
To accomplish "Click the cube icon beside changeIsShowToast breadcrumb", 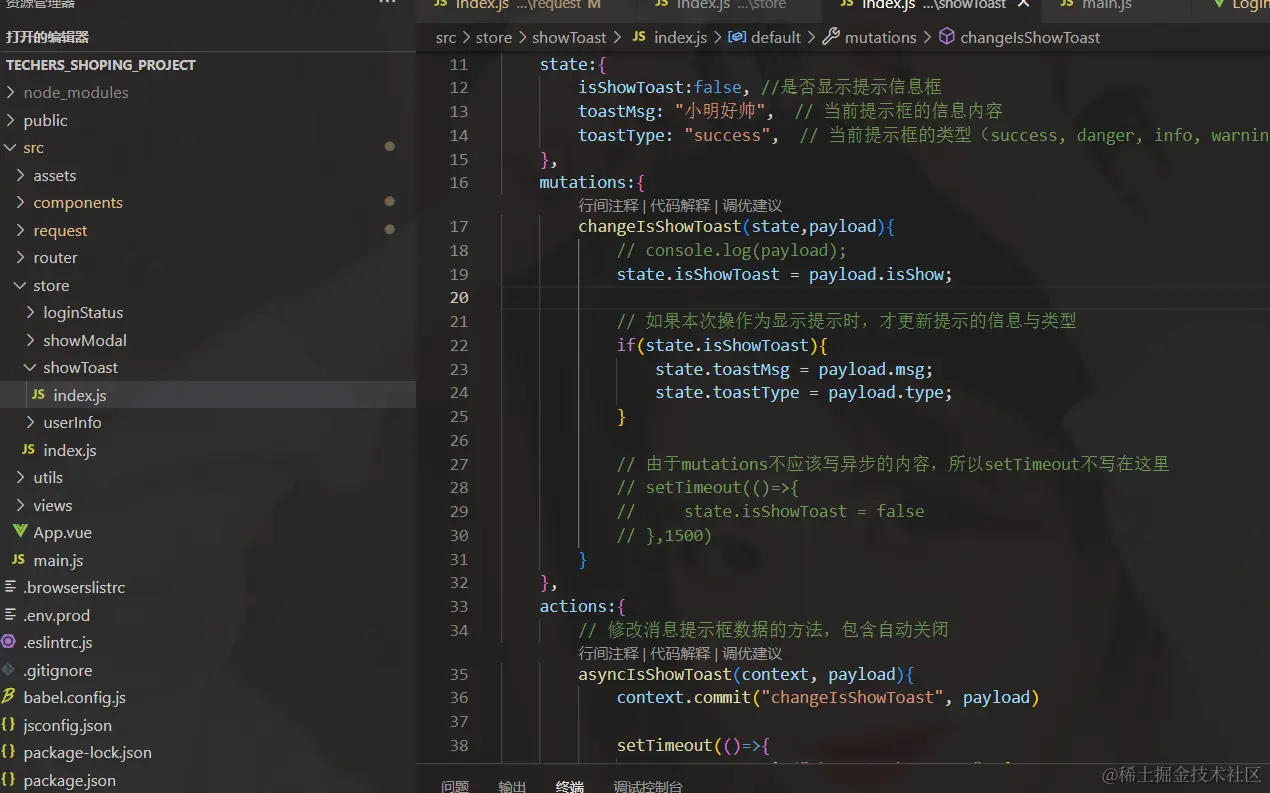I will coord(947,37).
